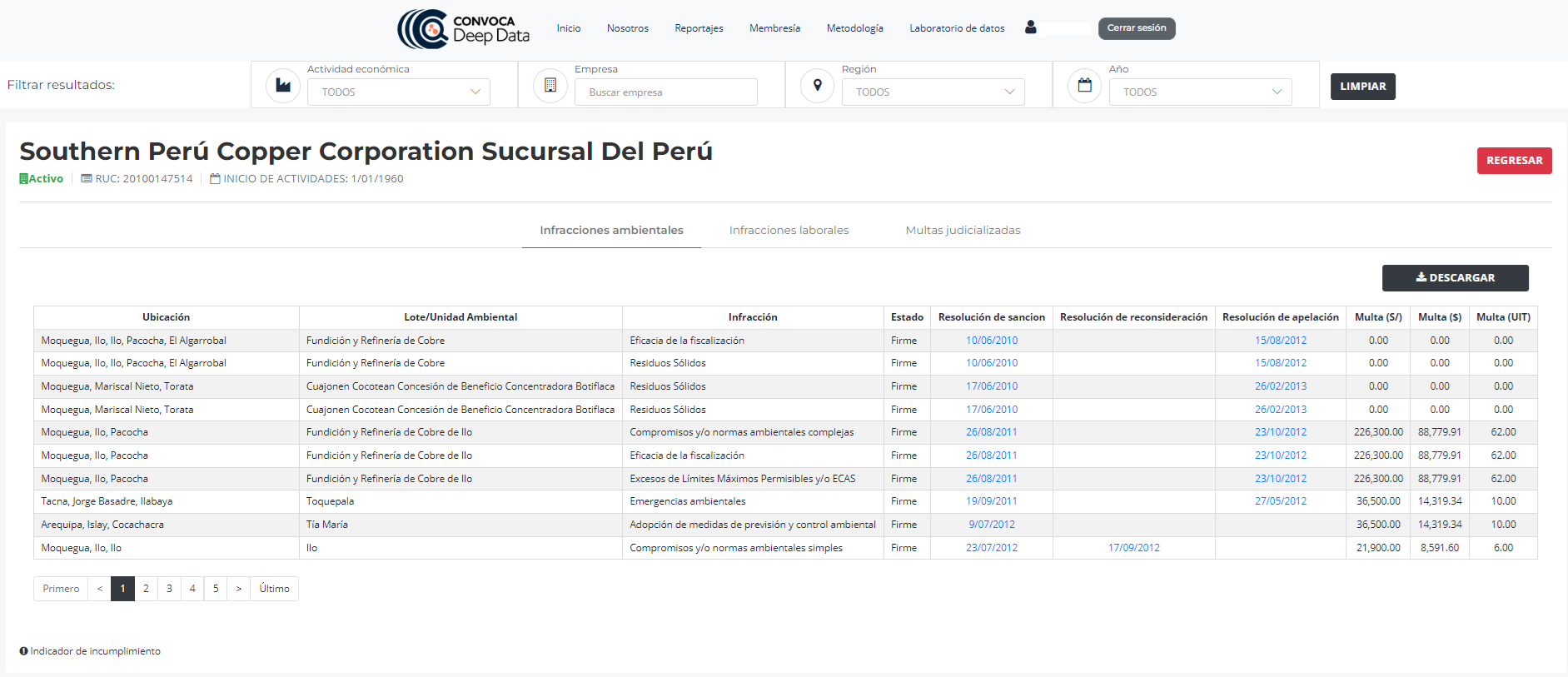Click the 21,900.00 fine value

click(x=1378, y=548)
